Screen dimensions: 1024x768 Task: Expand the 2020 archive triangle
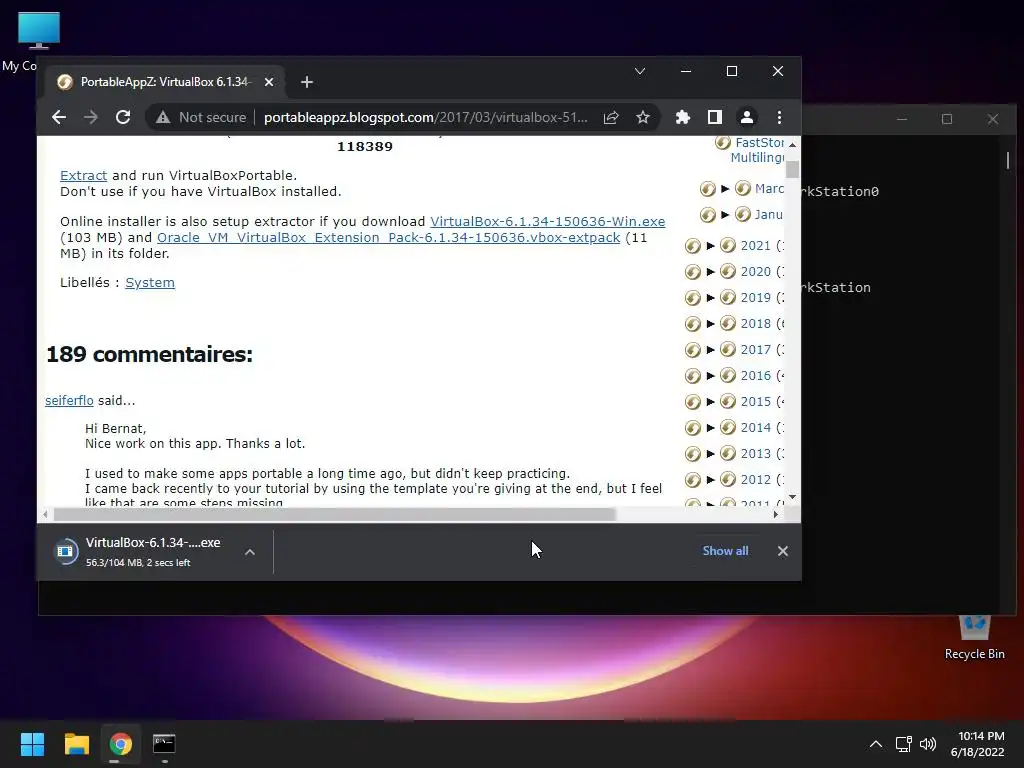click(711, 272)
